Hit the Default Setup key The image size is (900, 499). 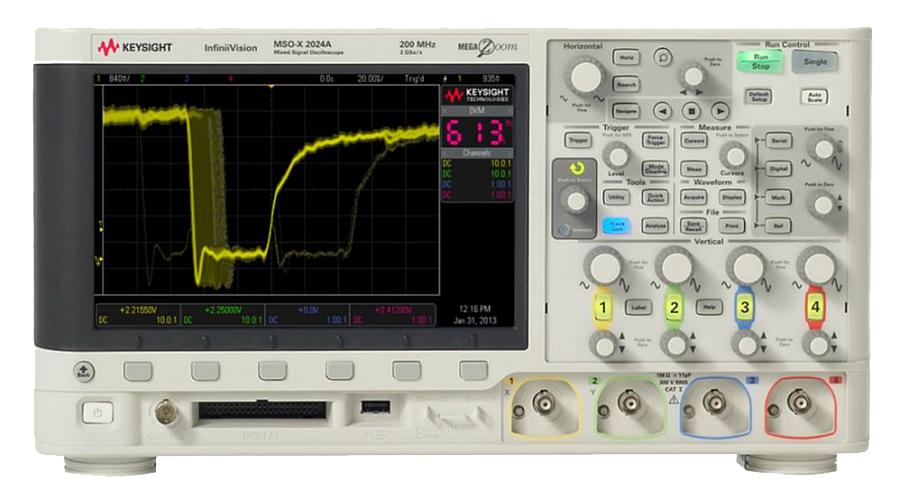759,96
